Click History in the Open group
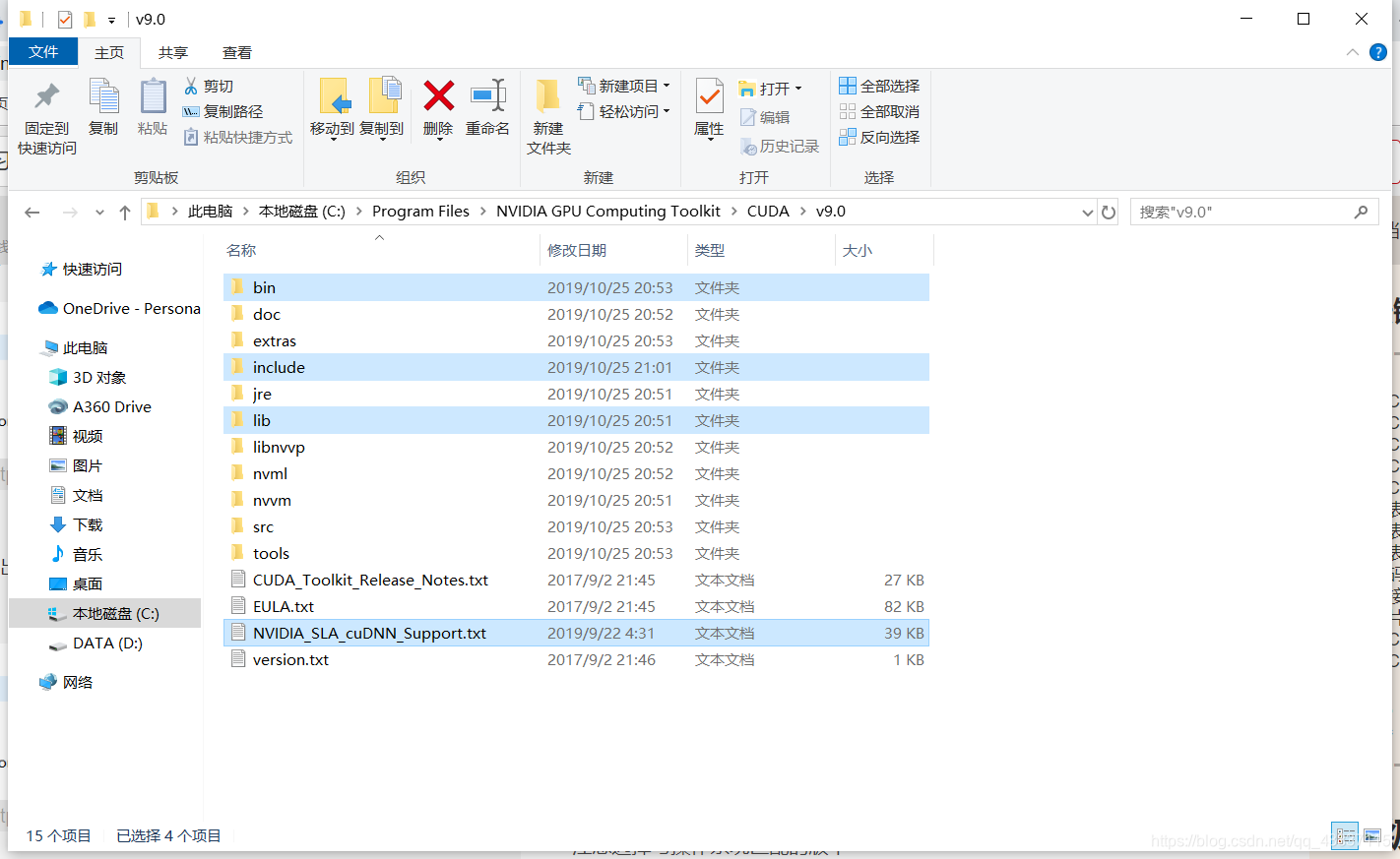The width and height of the screenshot is (1400, 859). (x=780, y=146)
